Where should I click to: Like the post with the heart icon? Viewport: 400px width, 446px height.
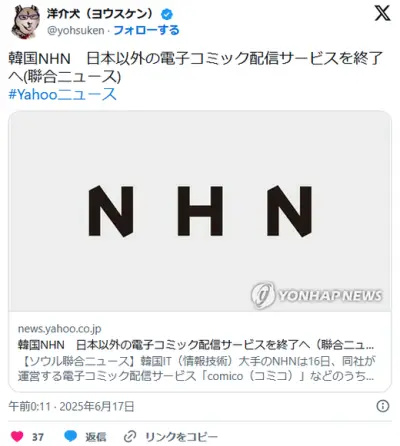coord(17,436)
